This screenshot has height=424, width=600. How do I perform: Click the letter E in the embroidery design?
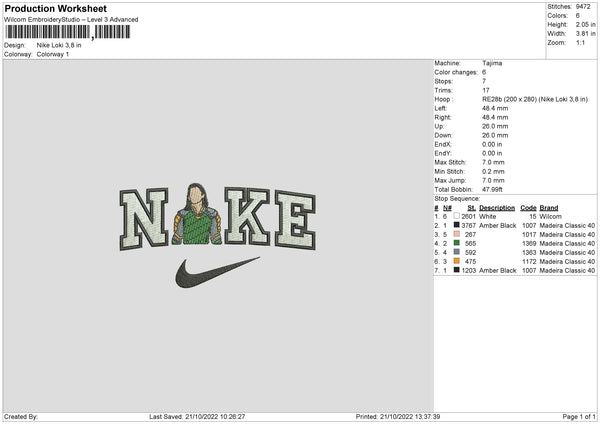[x=295, y=220]
